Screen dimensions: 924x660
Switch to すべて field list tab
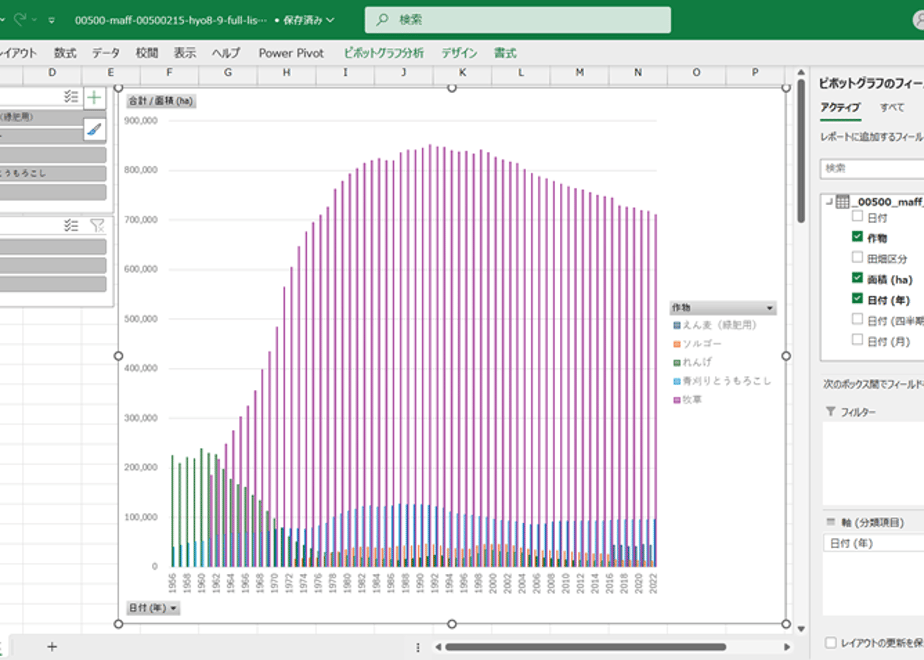tap(892, 107)
